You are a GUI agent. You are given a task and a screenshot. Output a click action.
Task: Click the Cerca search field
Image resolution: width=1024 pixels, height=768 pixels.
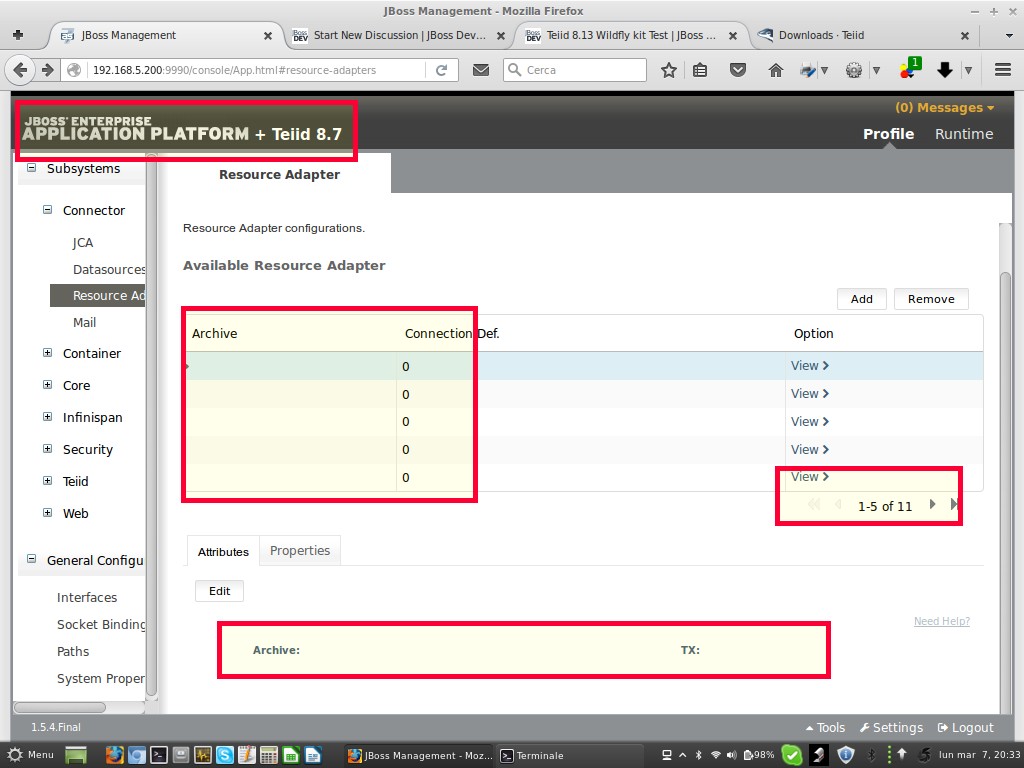[575, 70]
